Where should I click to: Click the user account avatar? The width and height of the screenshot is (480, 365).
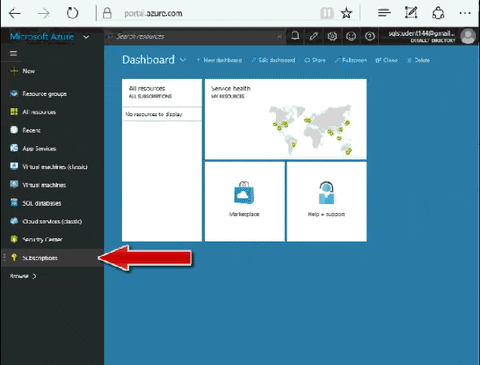click(468, 36)
